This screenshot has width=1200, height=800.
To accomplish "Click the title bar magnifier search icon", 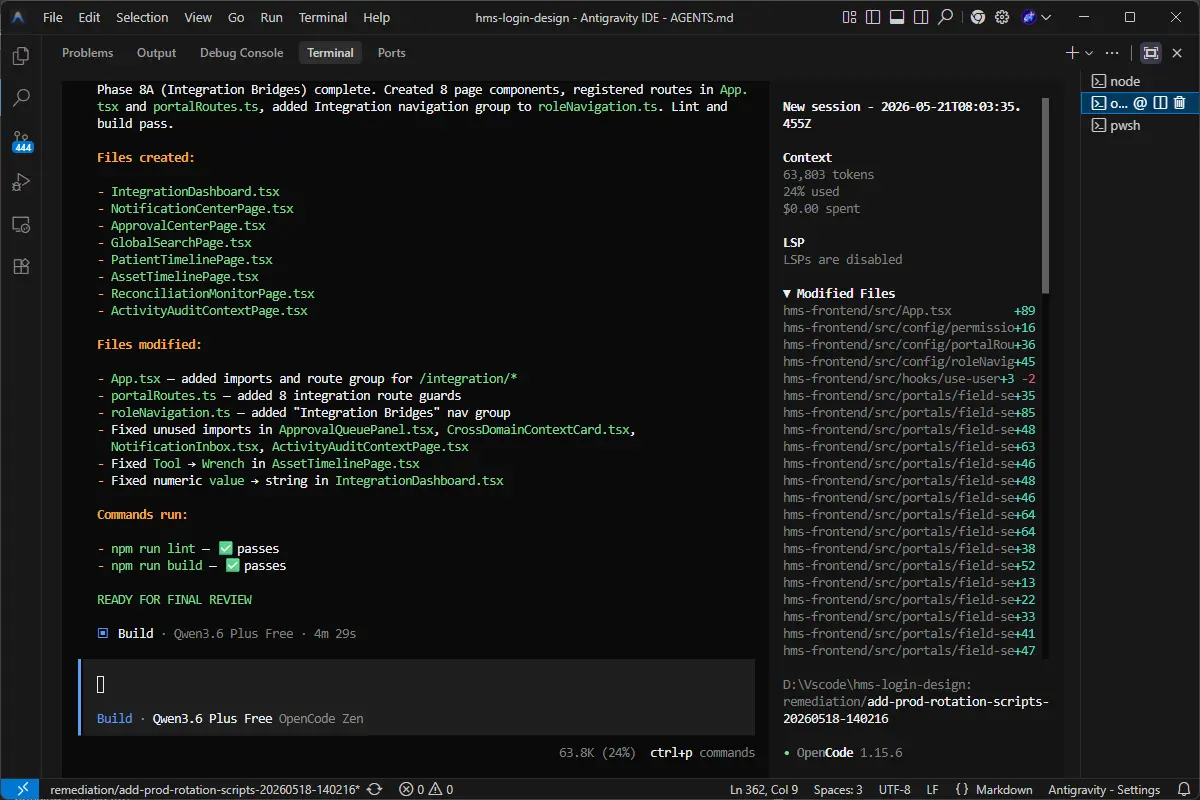I will tap(945, 17).
